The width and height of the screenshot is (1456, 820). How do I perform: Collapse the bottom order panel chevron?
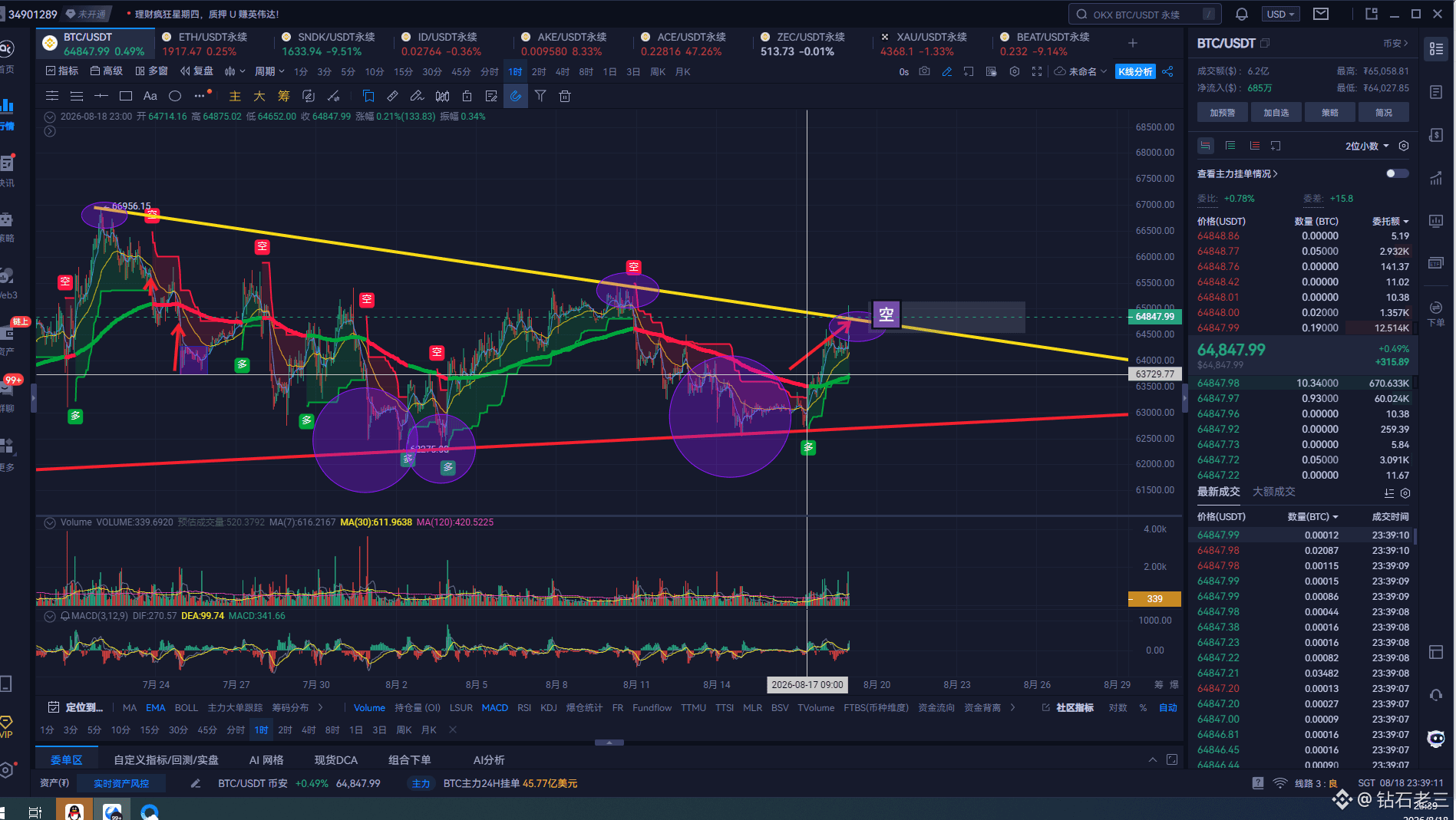1152,759
